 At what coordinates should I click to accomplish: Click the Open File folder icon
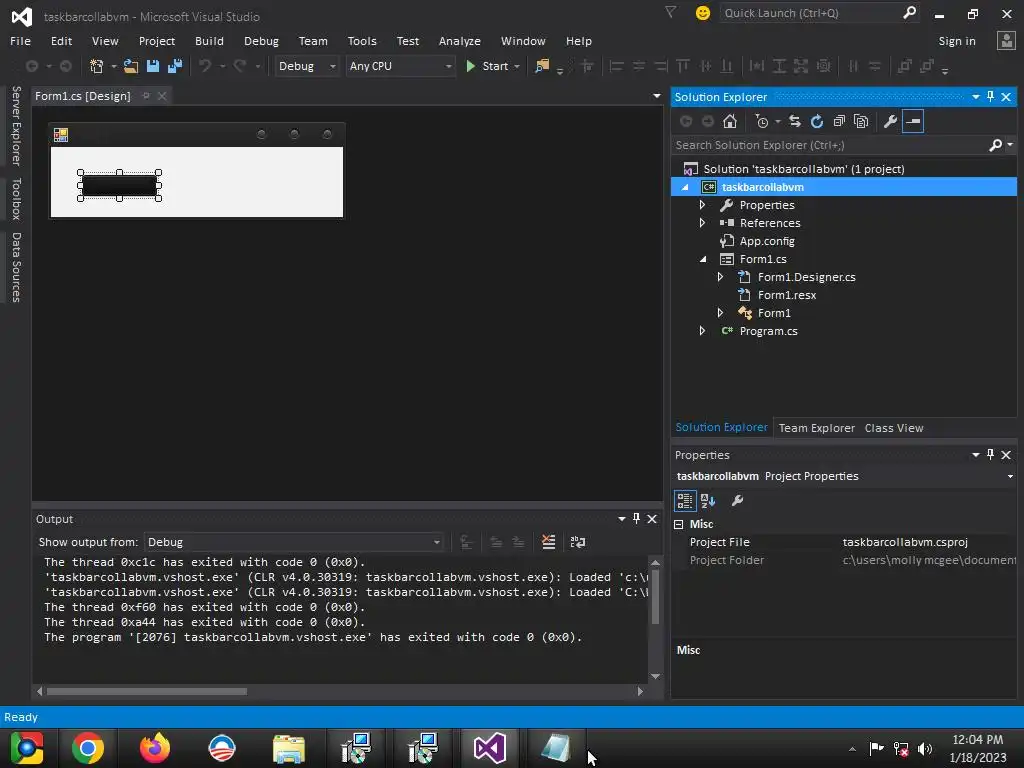click(x=131, y=66)
